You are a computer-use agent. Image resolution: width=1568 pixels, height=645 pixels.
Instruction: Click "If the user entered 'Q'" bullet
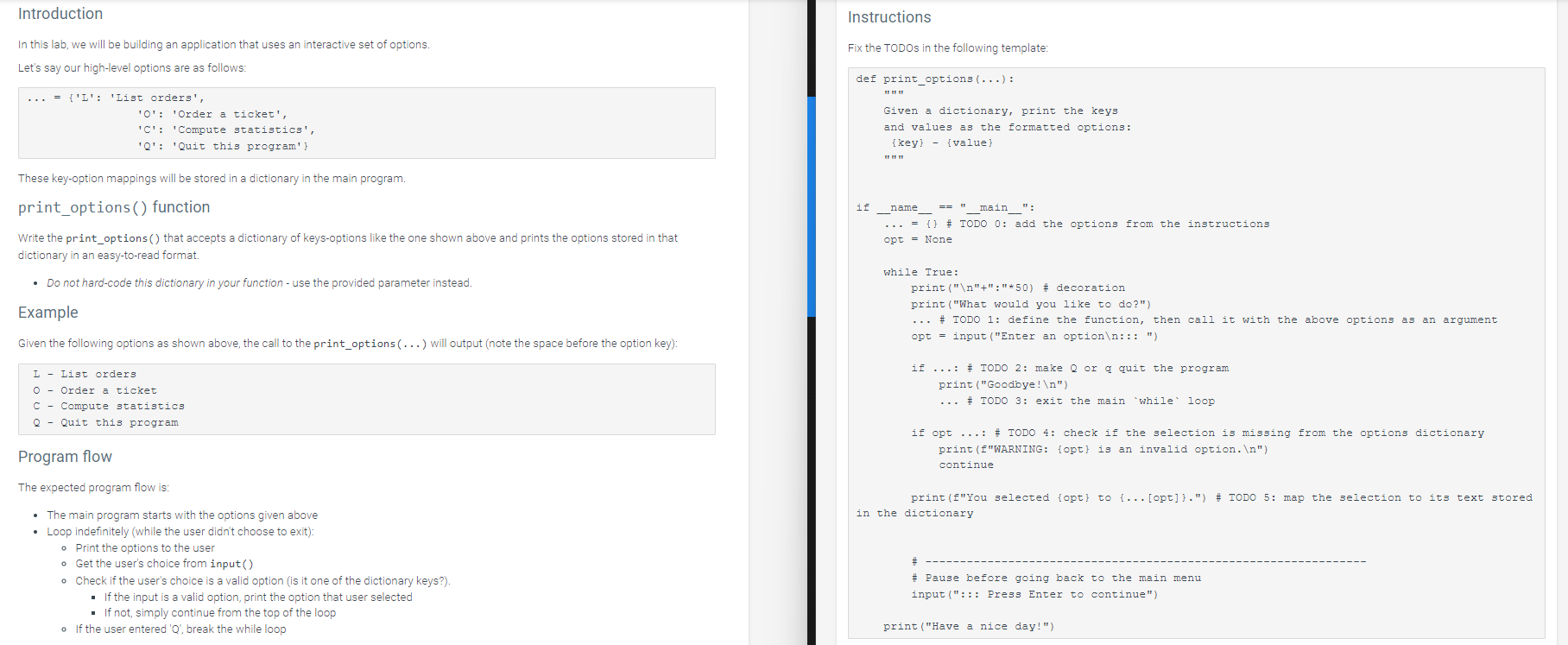coord(180,629)
